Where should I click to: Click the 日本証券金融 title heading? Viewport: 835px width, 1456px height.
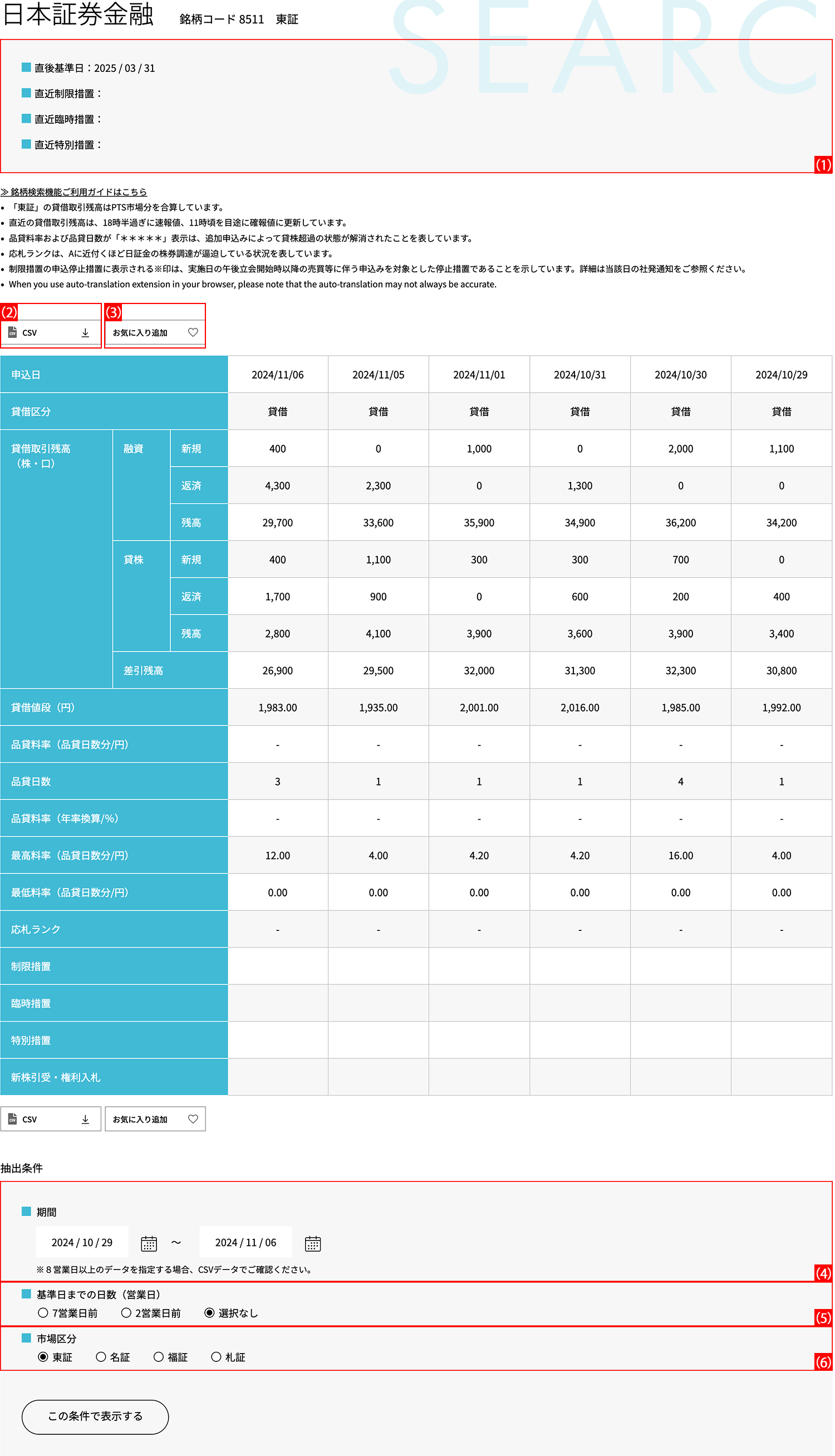coord(78,15)
